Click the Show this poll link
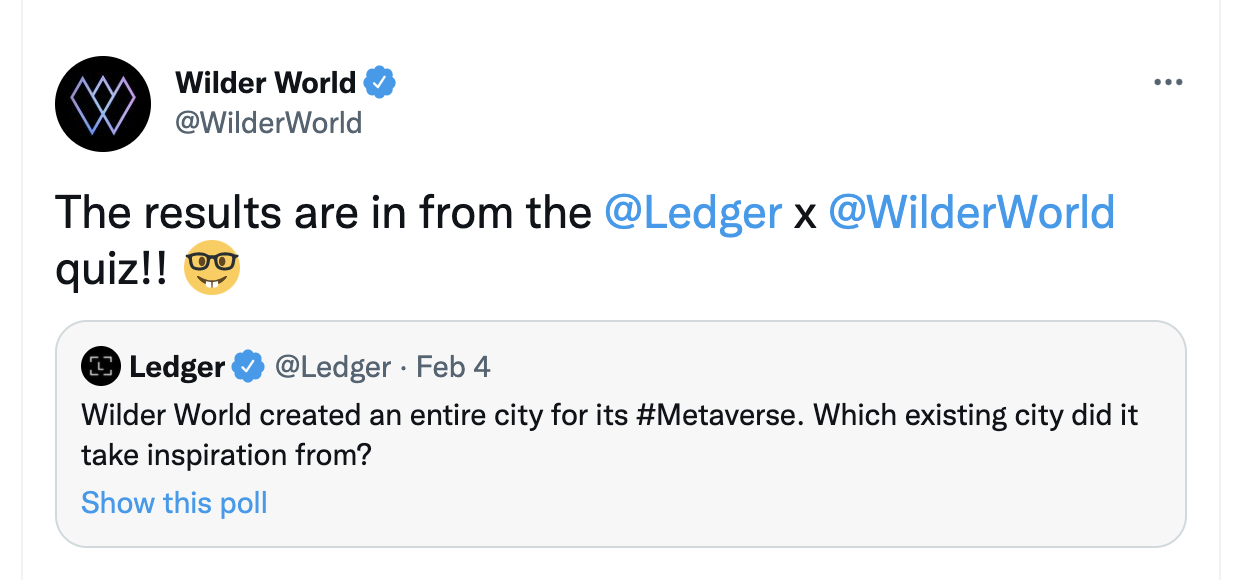The width and height of the screenshot is (1260, 580). pyautogui.click(x=174, y=502)
